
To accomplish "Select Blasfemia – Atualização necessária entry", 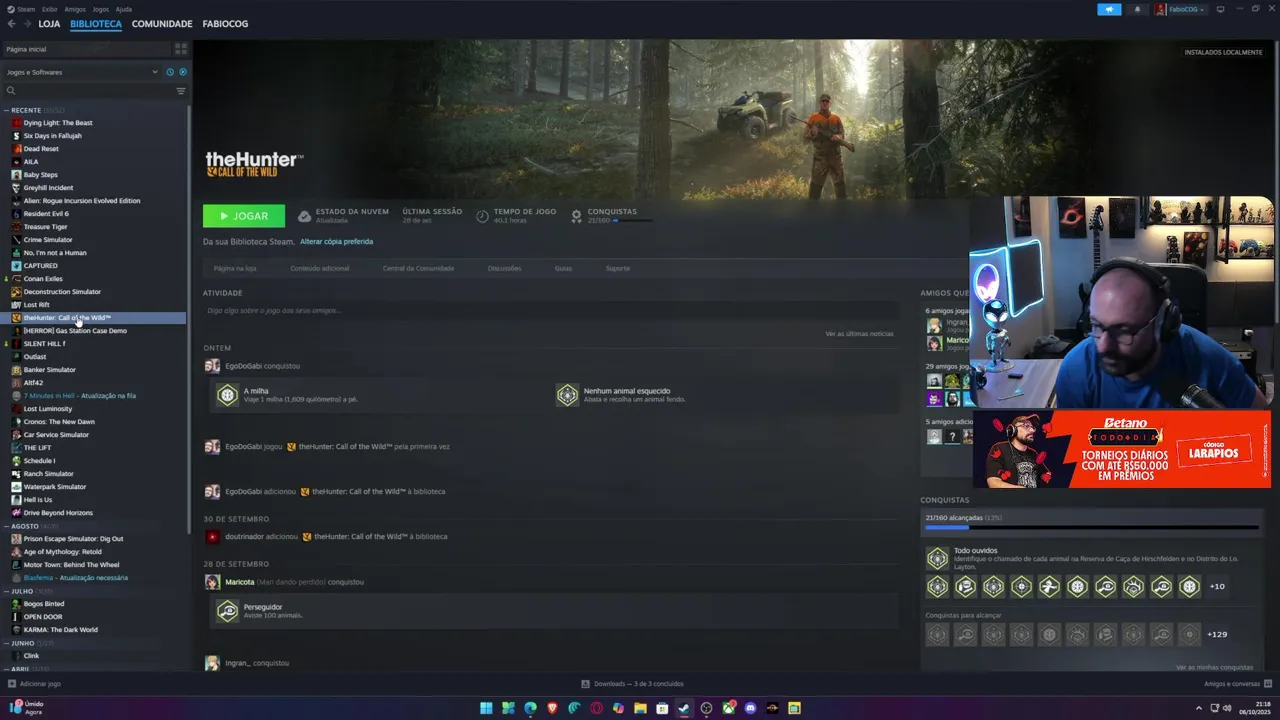I will point(75,578).
